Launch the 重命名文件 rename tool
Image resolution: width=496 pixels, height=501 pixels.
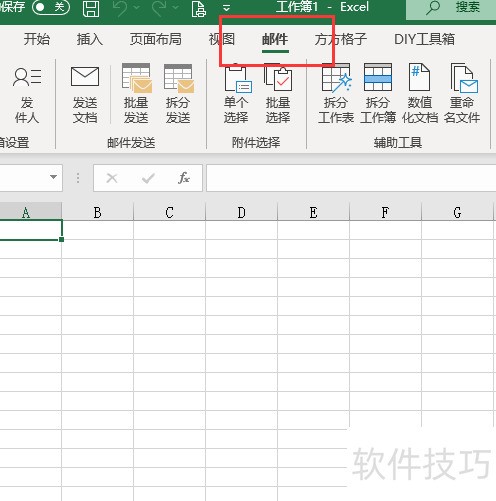tap(462, 94)
